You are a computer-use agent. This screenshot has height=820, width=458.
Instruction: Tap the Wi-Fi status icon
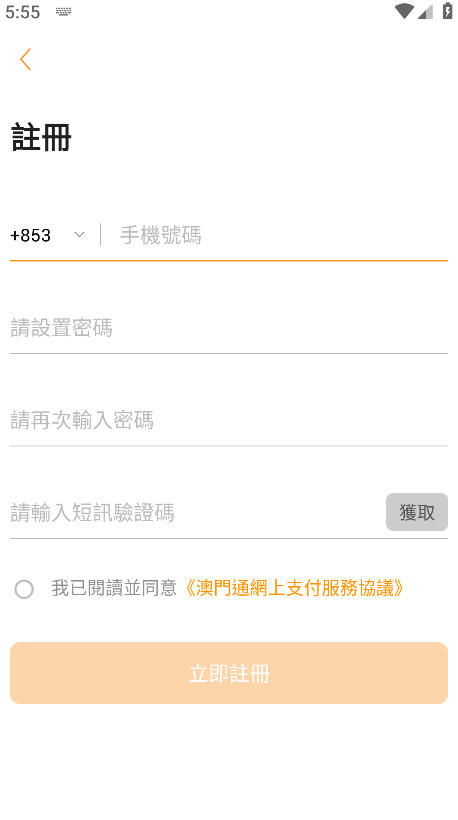point(404,11)
